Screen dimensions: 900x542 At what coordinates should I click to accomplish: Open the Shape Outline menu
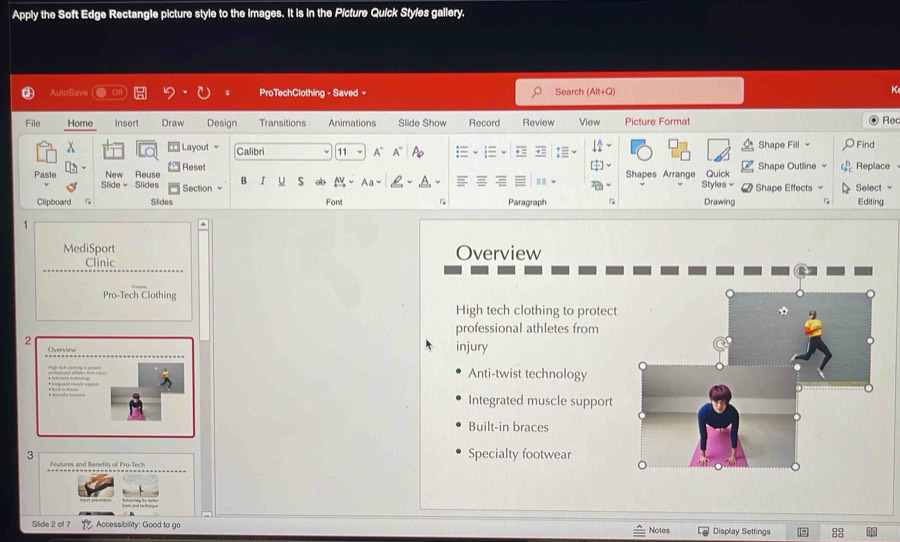click(784, 166)
